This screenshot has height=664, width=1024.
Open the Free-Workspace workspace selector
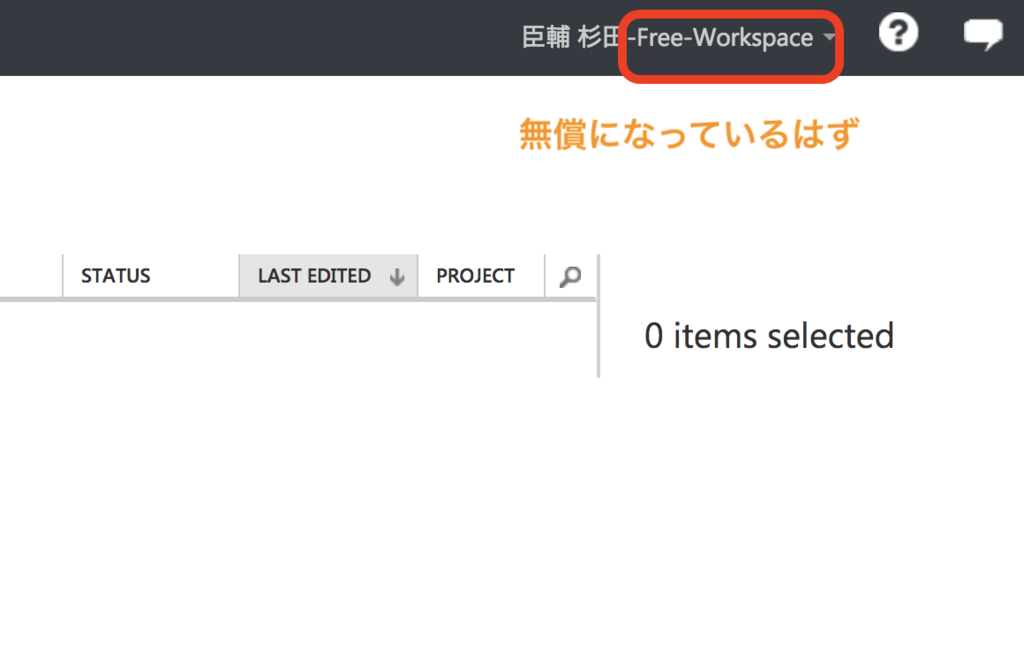[725, 38]
